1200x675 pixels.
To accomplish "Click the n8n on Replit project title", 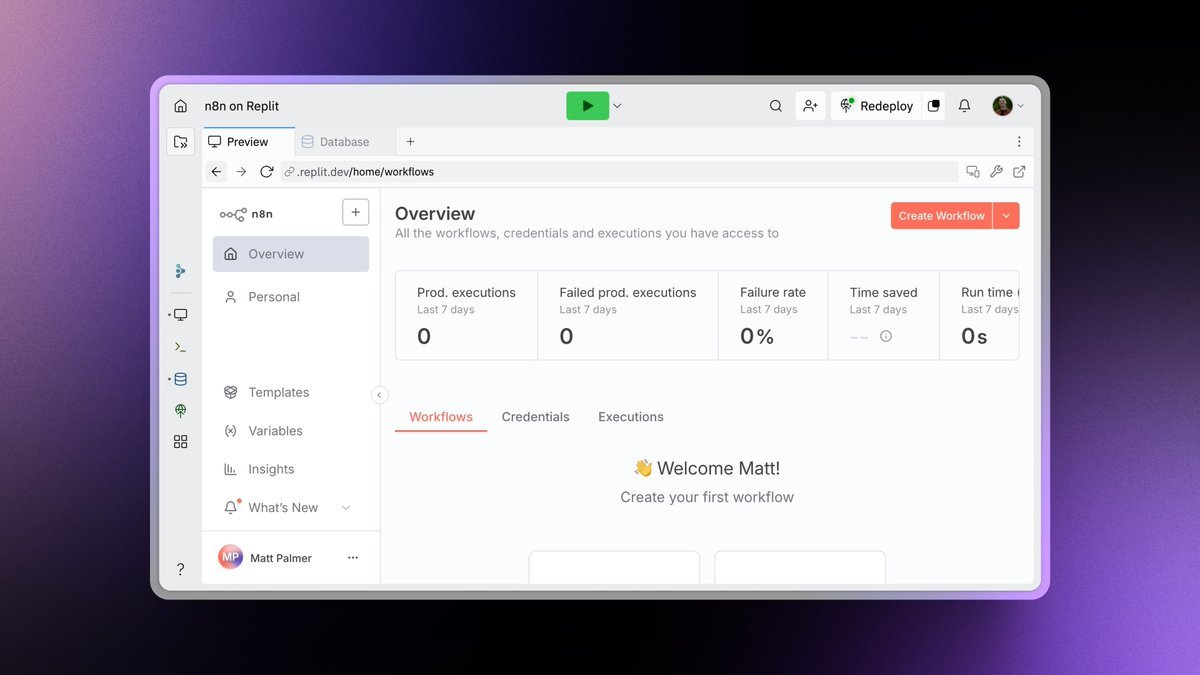I will tap(242, 106).
